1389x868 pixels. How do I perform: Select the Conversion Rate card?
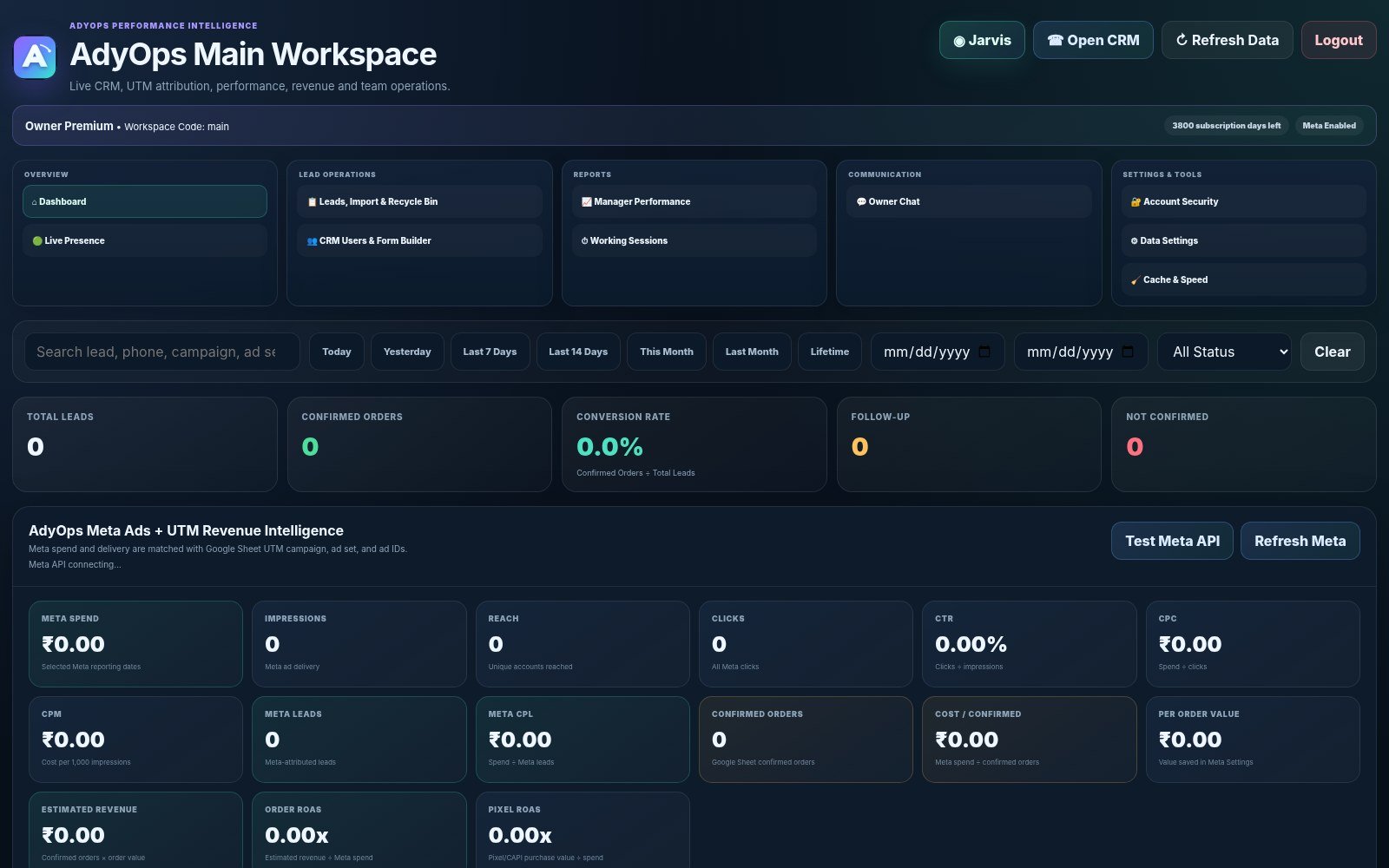(x=694, y=444)
